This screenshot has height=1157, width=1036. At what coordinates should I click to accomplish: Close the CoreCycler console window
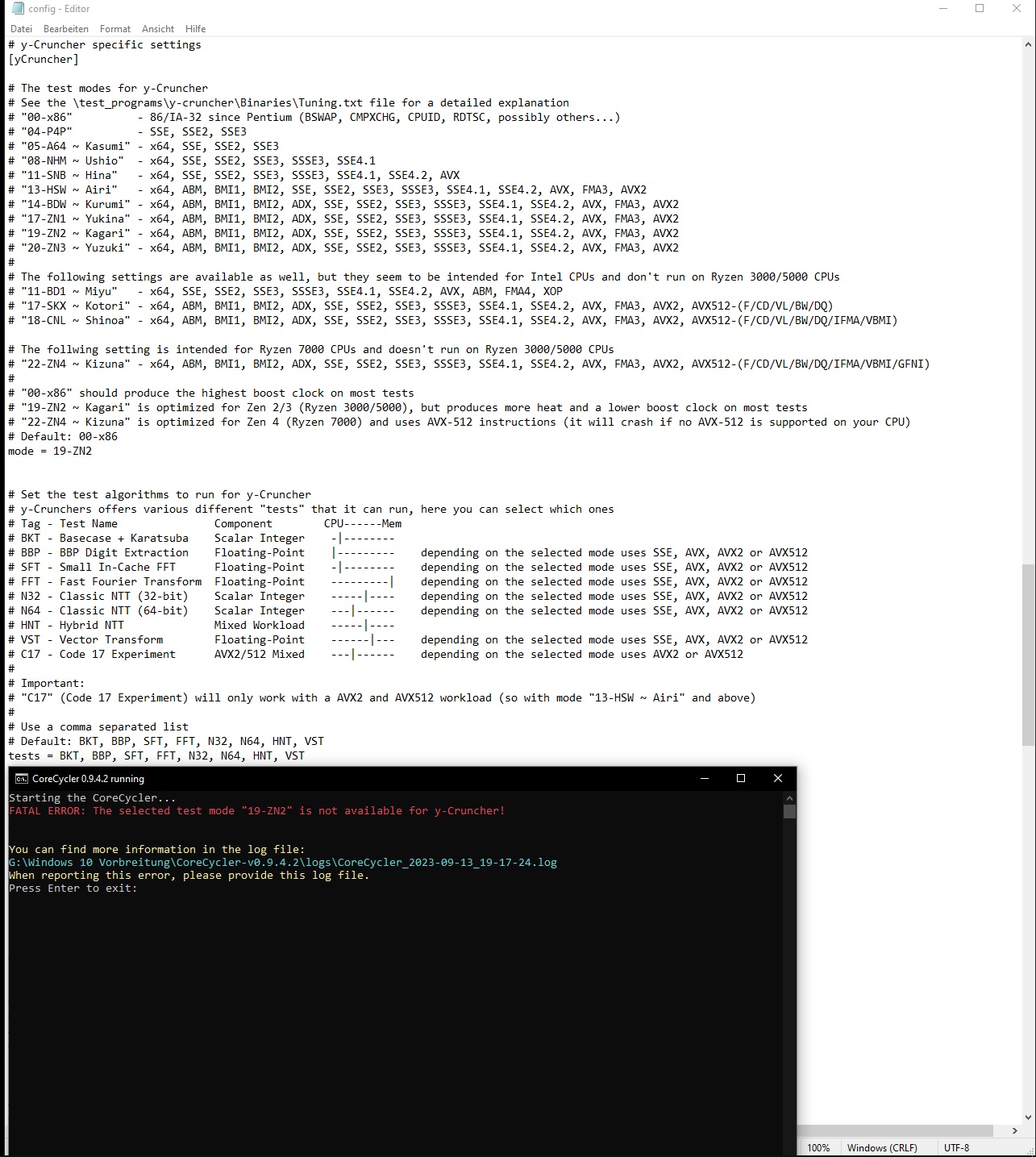777,778
